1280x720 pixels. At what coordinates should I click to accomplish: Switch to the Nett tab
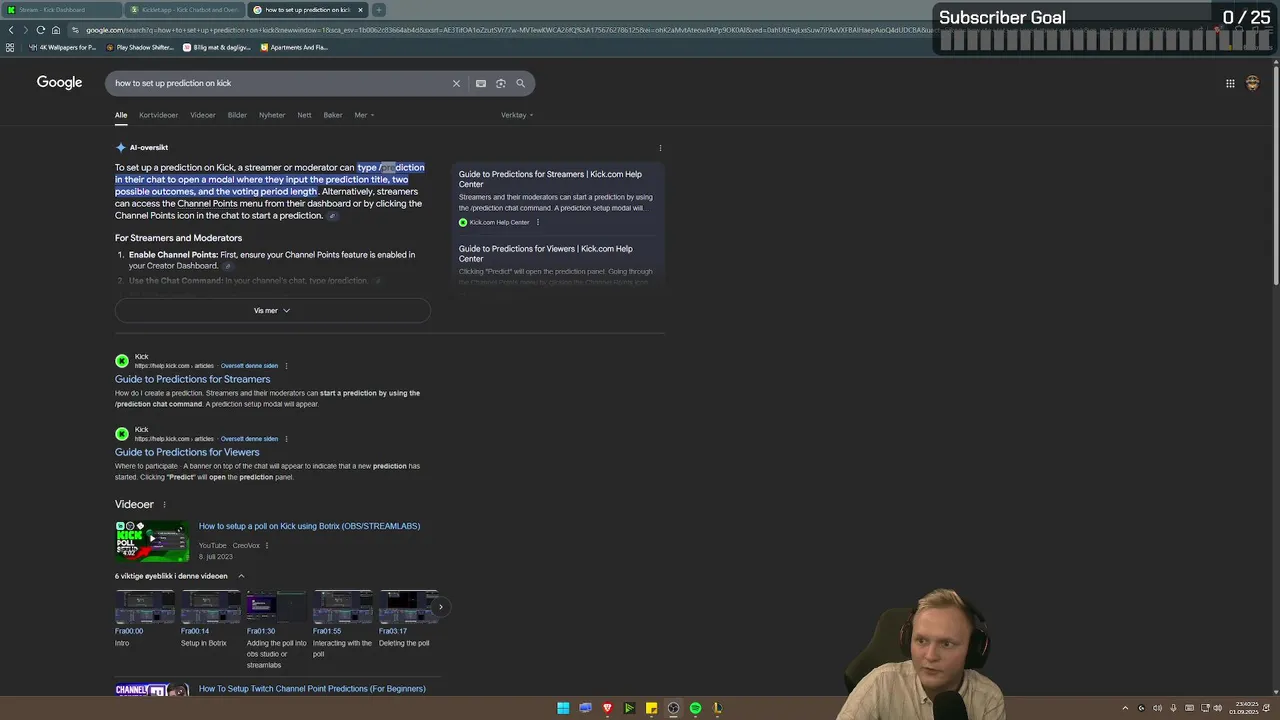[x=304, y=115]
